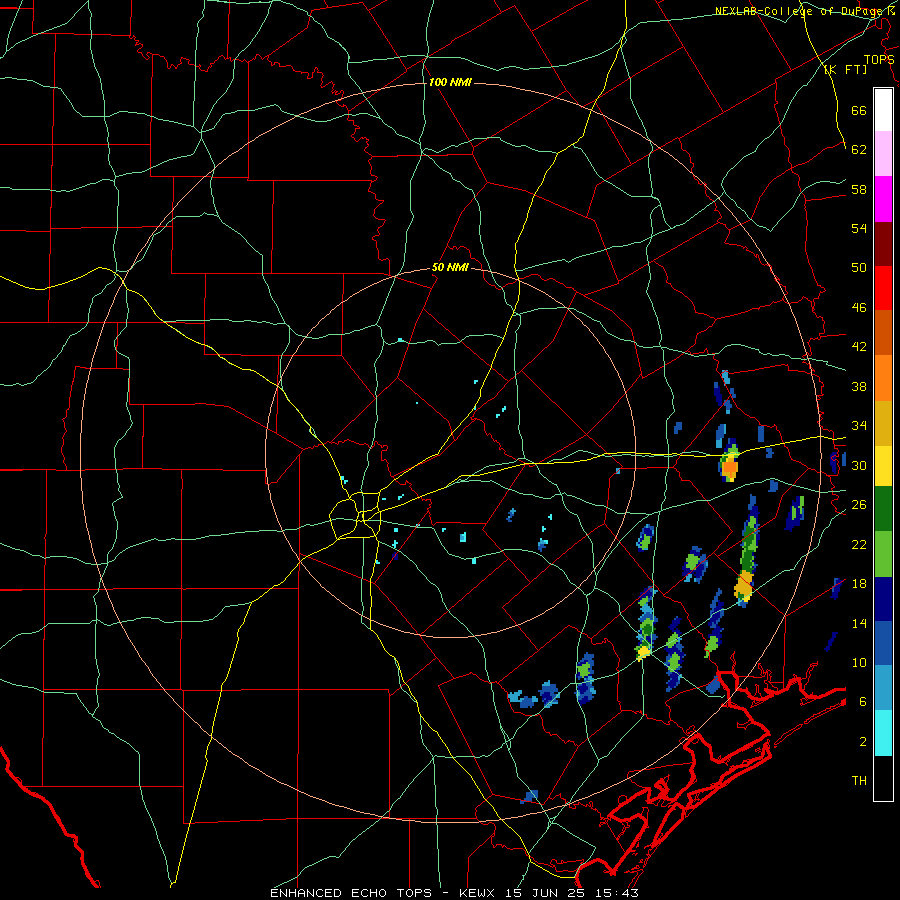900x900 pixels.
Task: Click the legend value 18
Action: click(x=859, y=584)
